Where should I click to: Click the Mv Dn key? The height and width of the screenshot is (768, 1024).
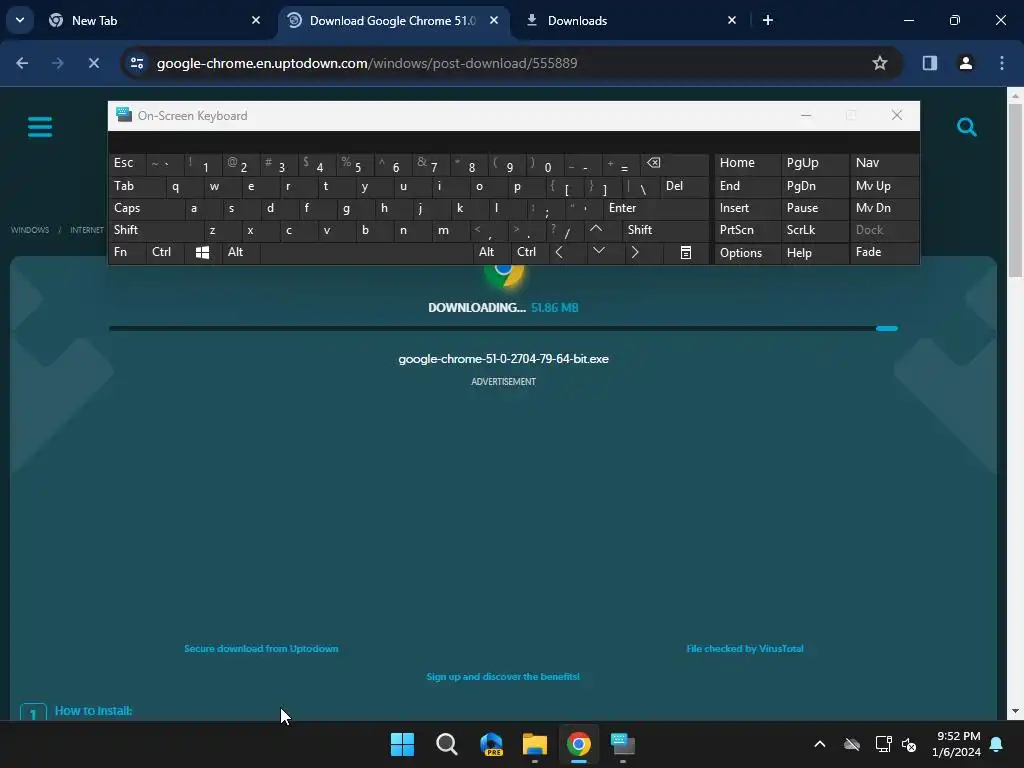click(884, 208)
